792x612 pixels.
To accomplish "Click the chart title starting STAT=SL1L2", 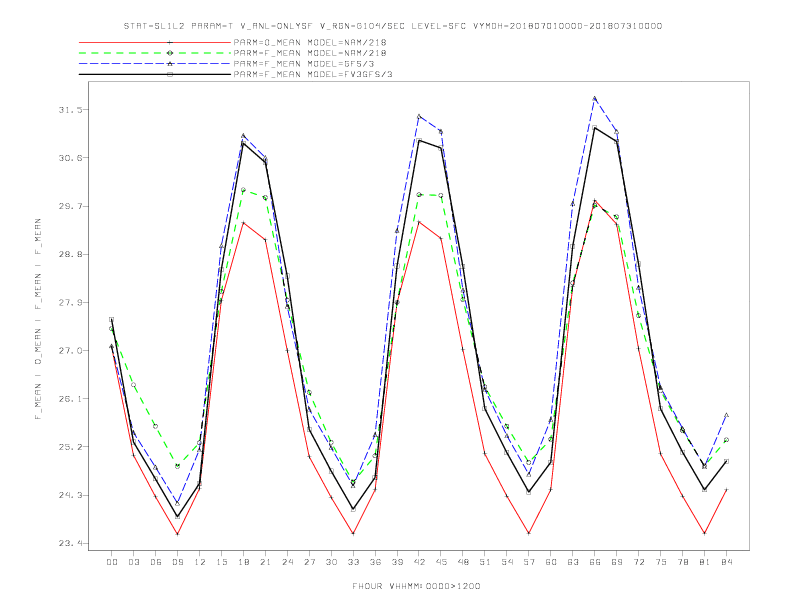I will pos(392,26).
